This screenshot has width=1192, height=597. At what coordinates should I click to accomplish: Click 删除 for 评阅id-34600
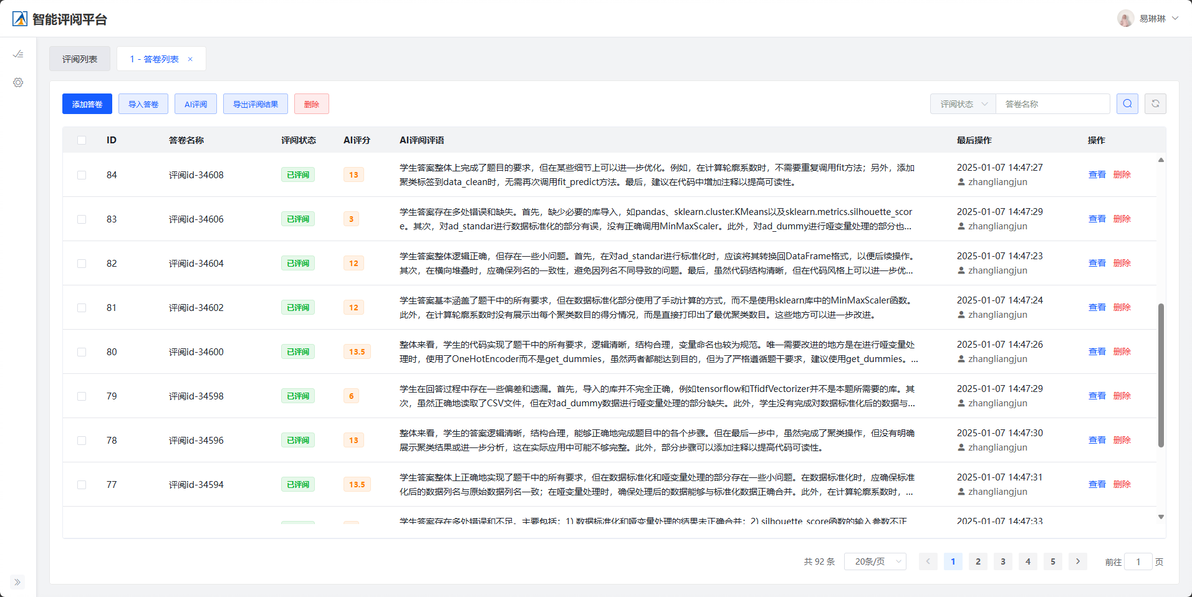pos(1122,351)
